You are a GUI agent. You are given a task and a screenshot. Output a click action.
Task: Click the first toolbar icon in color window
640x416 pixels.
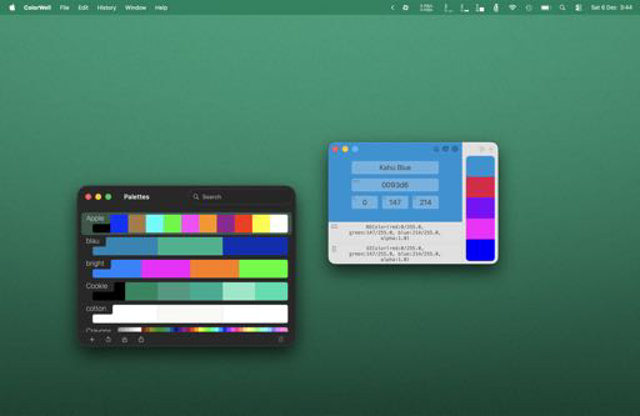(436, 149)
